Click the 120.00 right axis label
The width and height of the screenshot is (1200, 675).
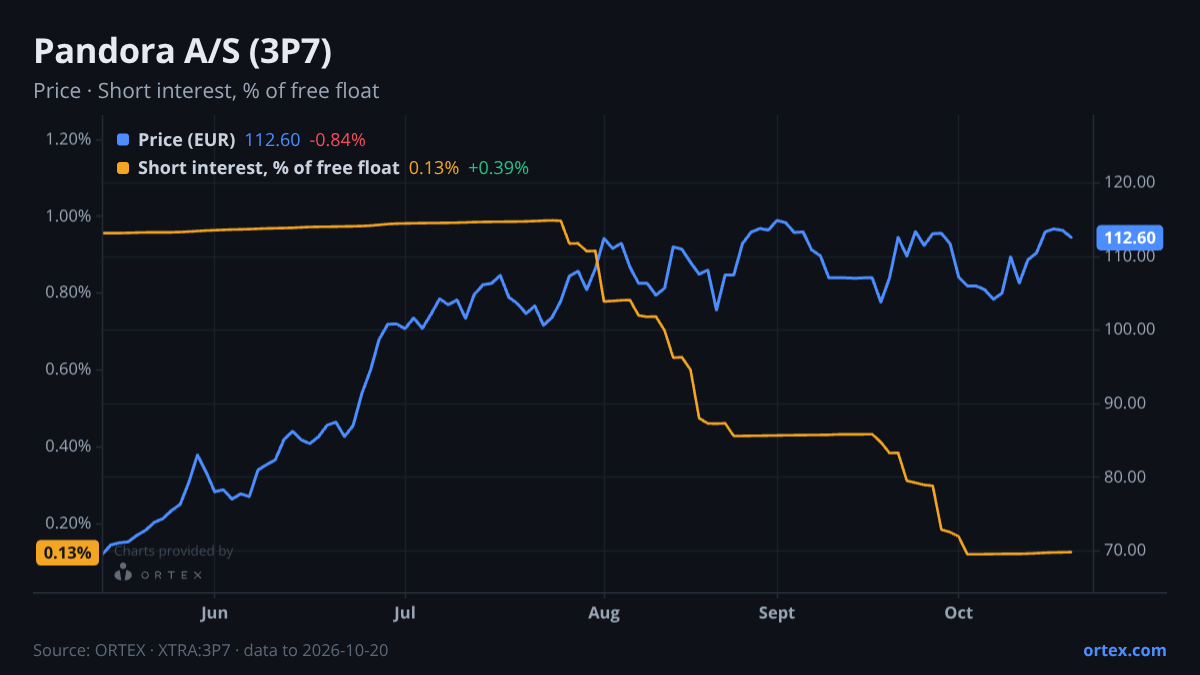pyautogui.click(x=1130, y=182)
